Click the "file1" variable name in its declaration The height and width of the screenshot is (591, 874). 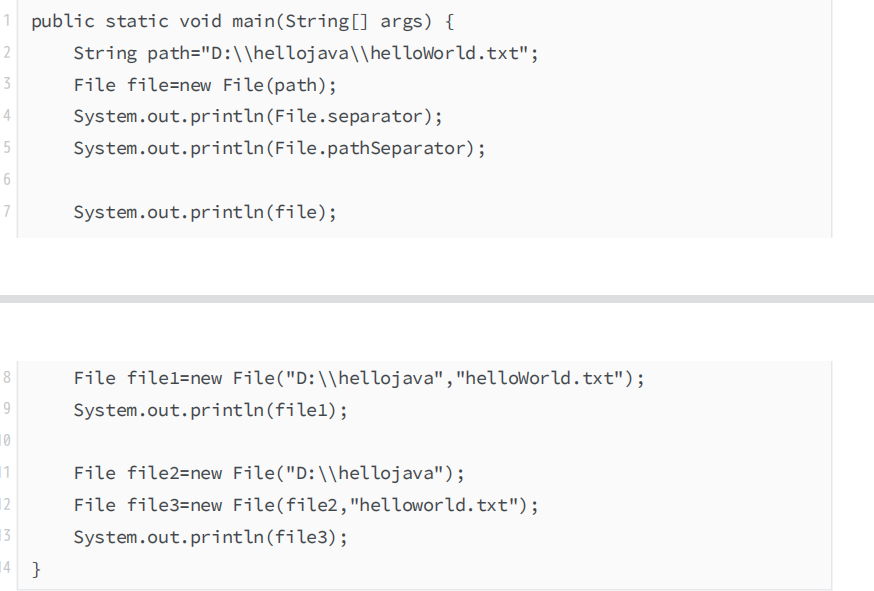pos(153,378)
